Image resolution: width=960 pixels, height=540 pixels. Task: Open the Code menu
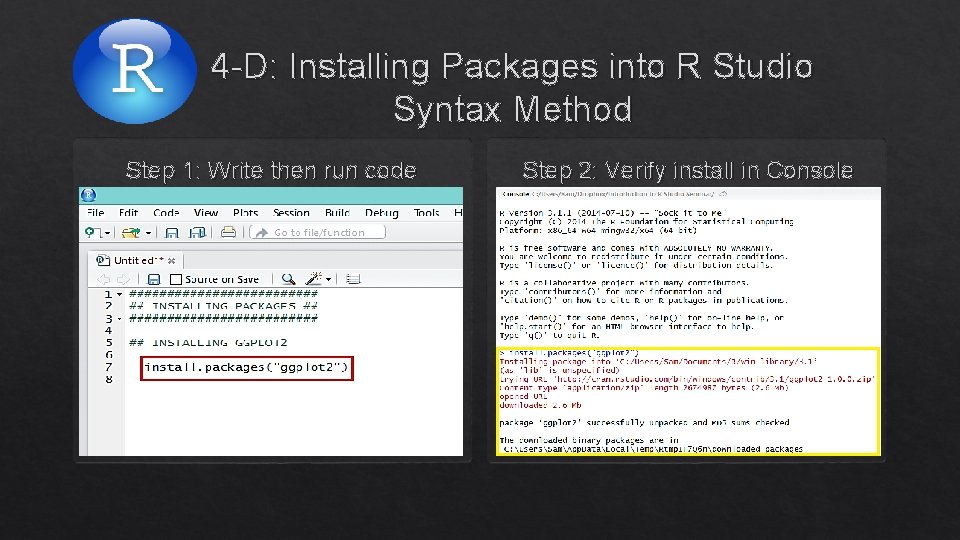point(166,212)
